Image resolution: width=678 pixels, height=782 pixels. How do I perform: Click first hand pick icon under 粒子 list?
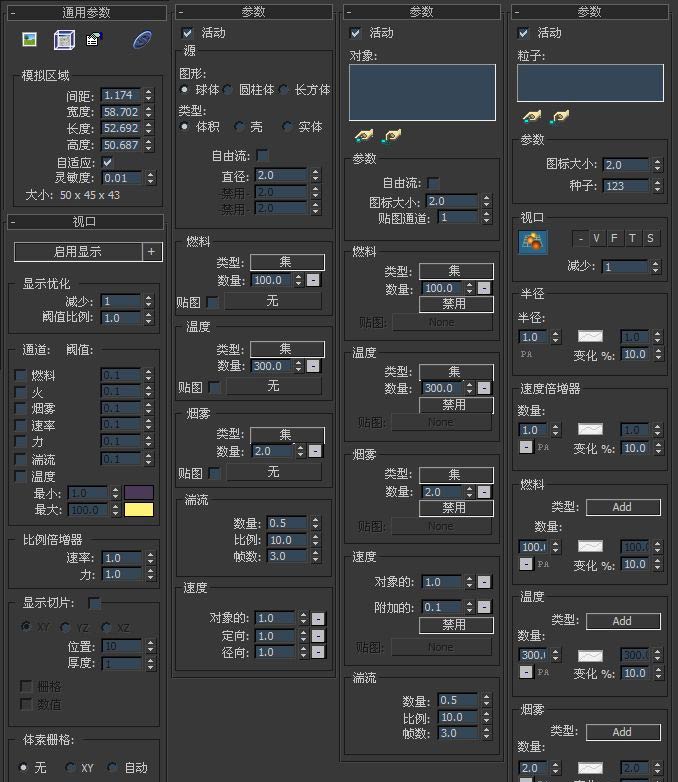(x=532, y=117)
